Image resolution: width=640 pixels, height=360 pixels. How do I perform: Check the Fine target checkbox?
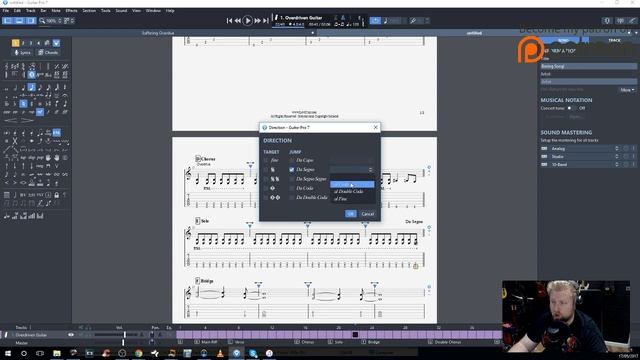(x=266, y=160)
